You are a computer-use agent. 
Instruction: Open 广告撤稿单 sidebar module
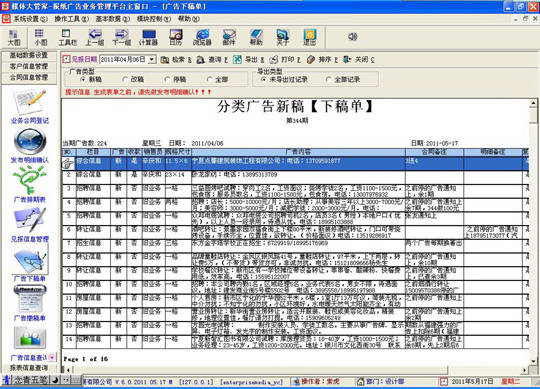tap(30, 303)
